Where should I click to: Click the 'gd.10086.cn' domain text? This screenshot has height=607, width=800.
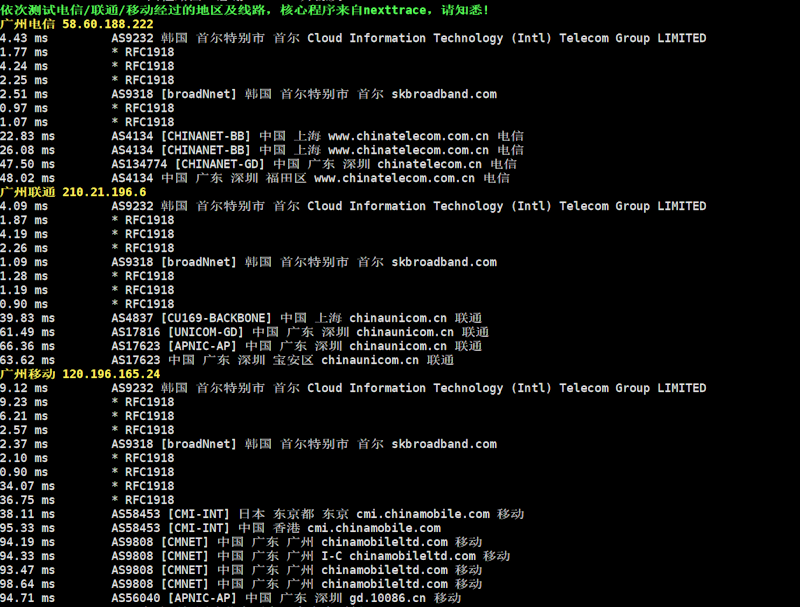pos(388,598)
